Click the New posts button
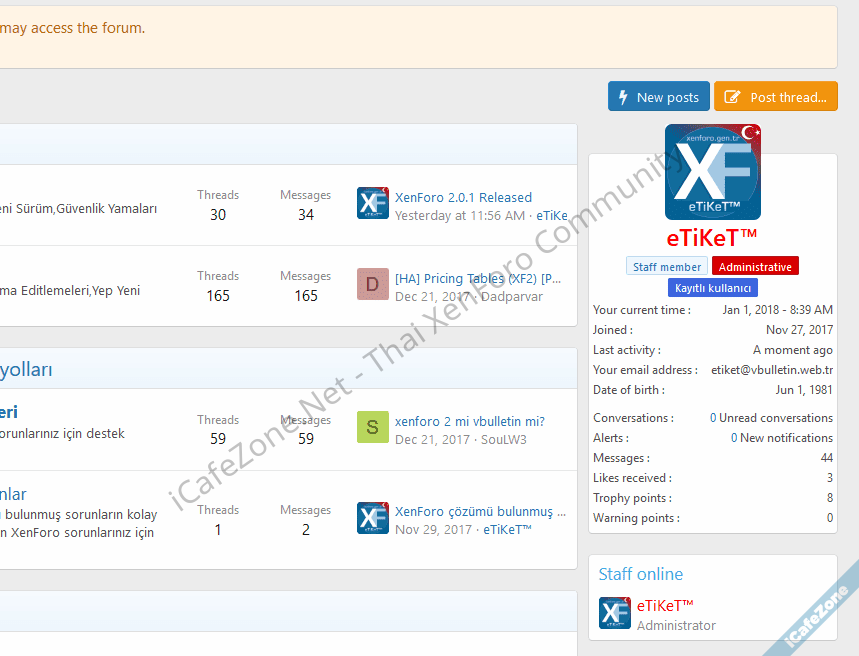The height and width of the screenshot is (656, 859). 658,97
